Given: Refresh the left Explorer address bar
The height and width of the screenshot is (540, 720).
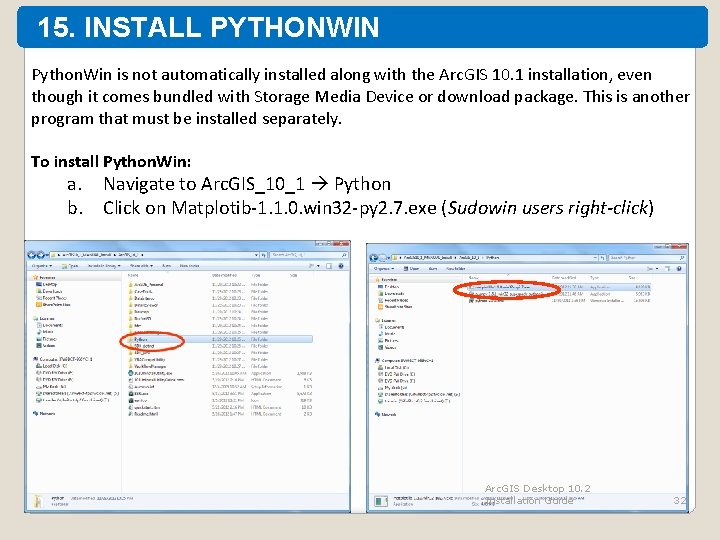Looking at the screenshot, I should 264,254.
